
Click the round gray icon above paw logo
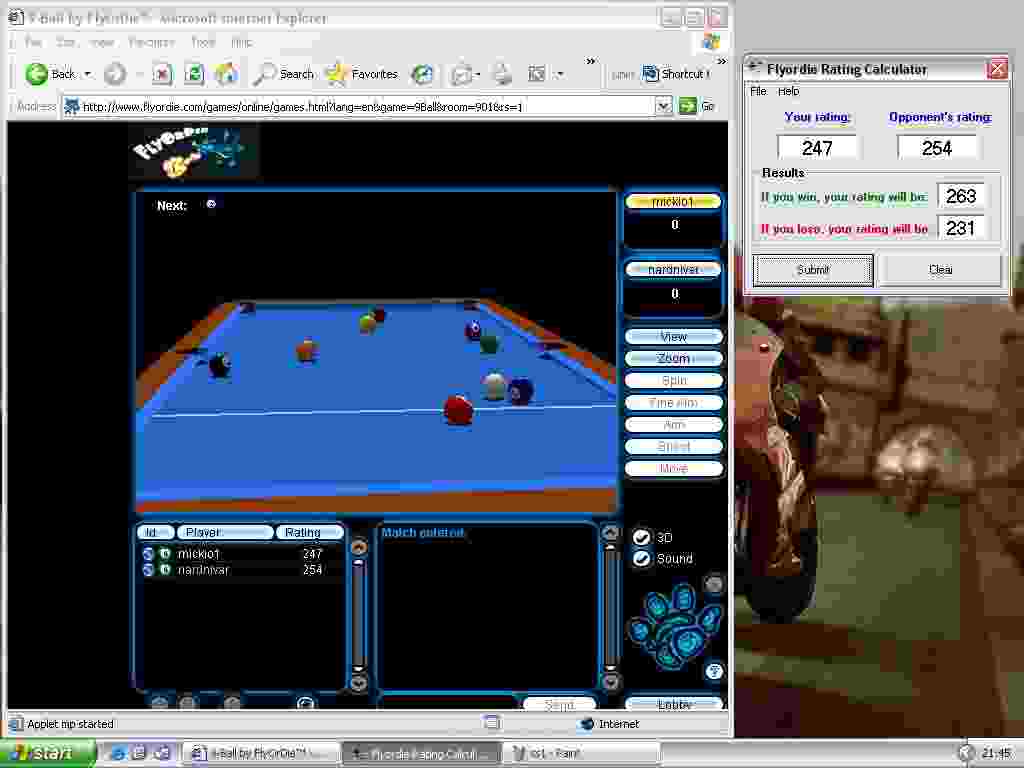click(x=714, y=583)
